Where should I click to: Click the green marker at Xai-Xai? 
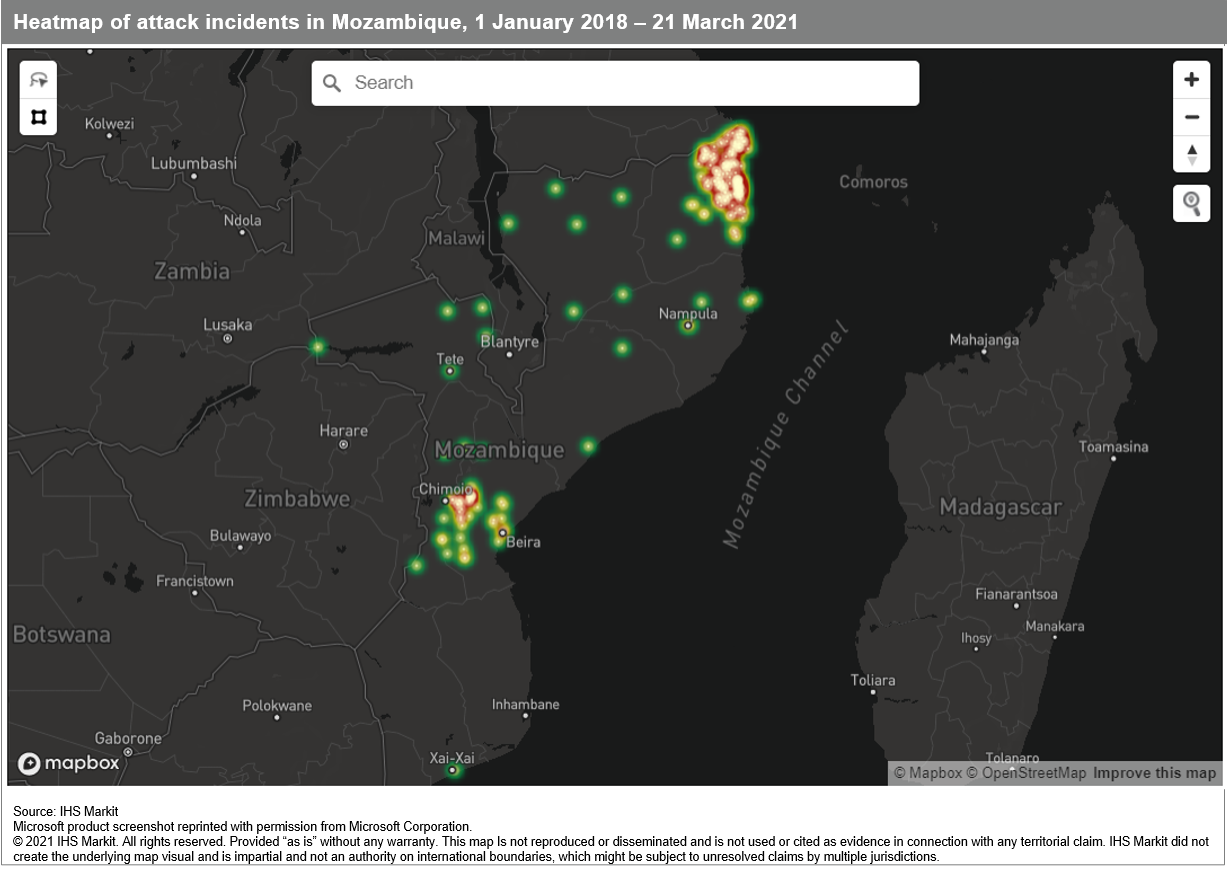coord(453,770)
